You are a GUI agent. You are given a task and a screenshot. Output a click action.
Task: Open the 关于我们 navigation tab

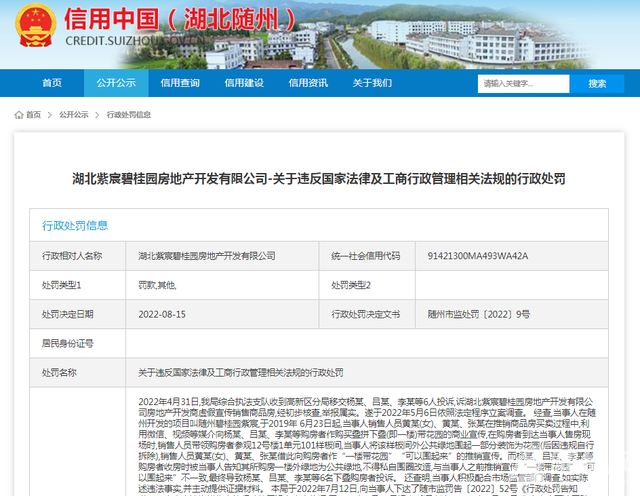[x=372, y=83]
